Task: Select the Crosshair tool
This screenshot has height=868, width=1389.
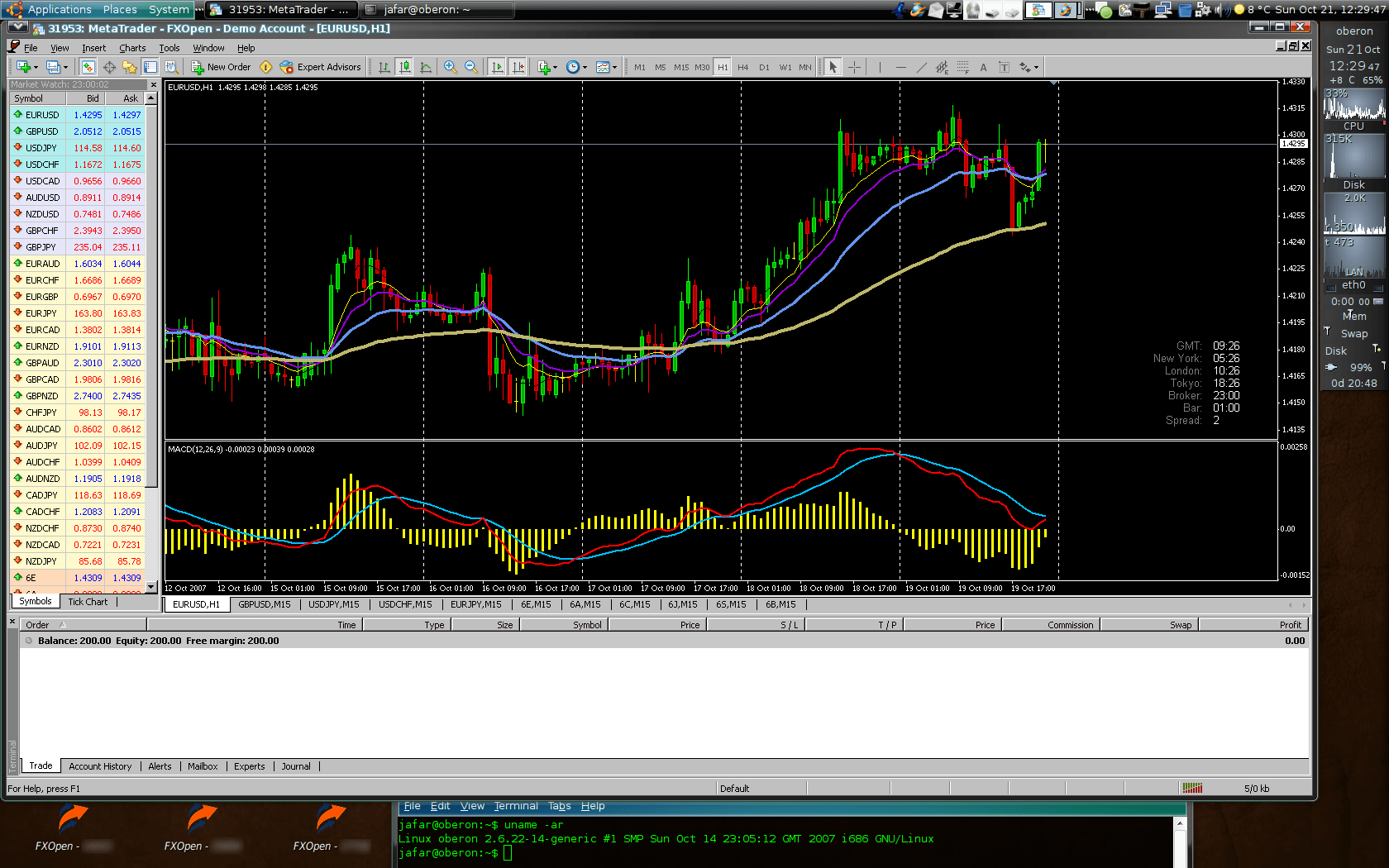Action: [x=854, y=67]
